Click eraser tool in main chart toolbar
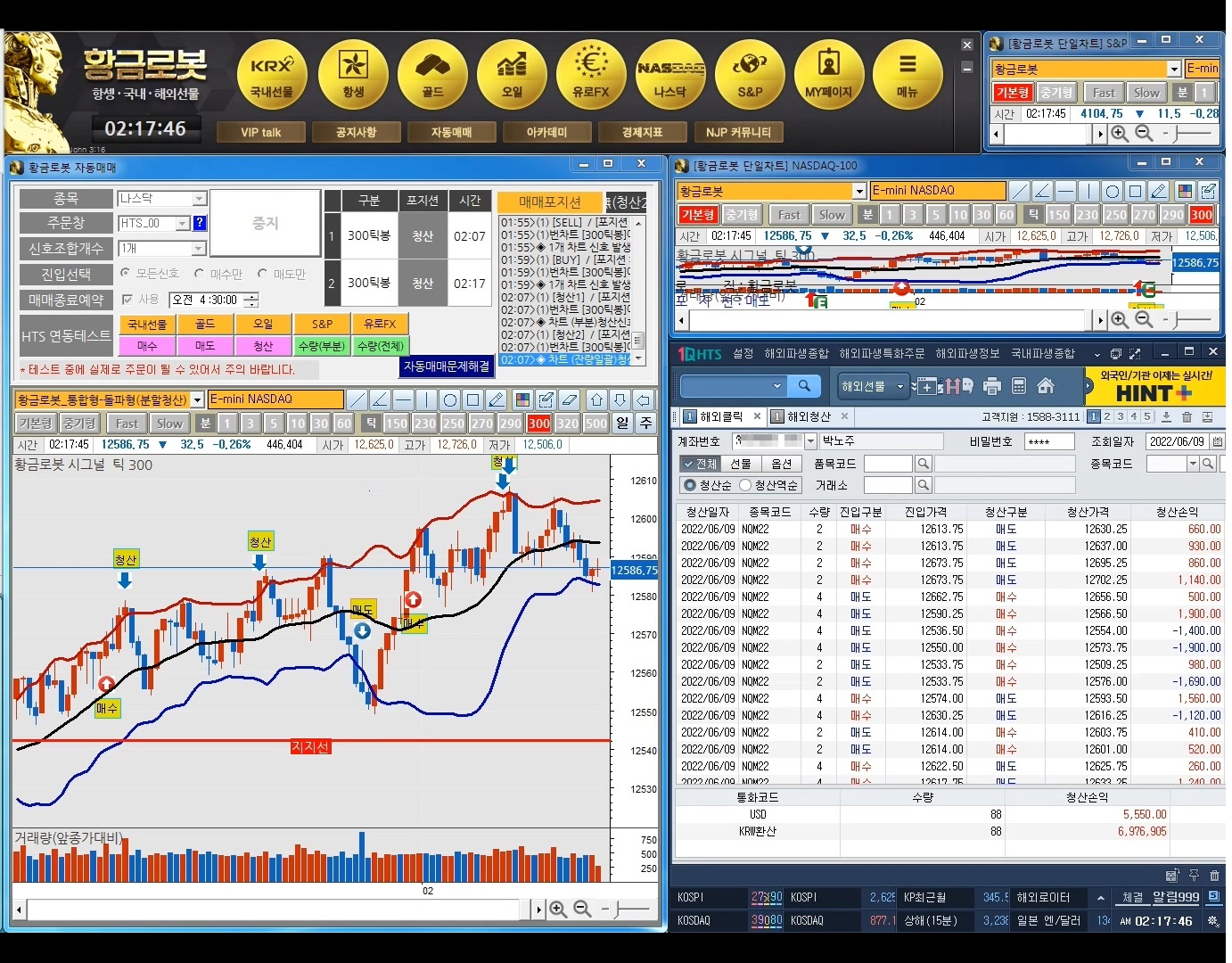This screenshot has height=963, width=1232. click(x=571, y=399)
